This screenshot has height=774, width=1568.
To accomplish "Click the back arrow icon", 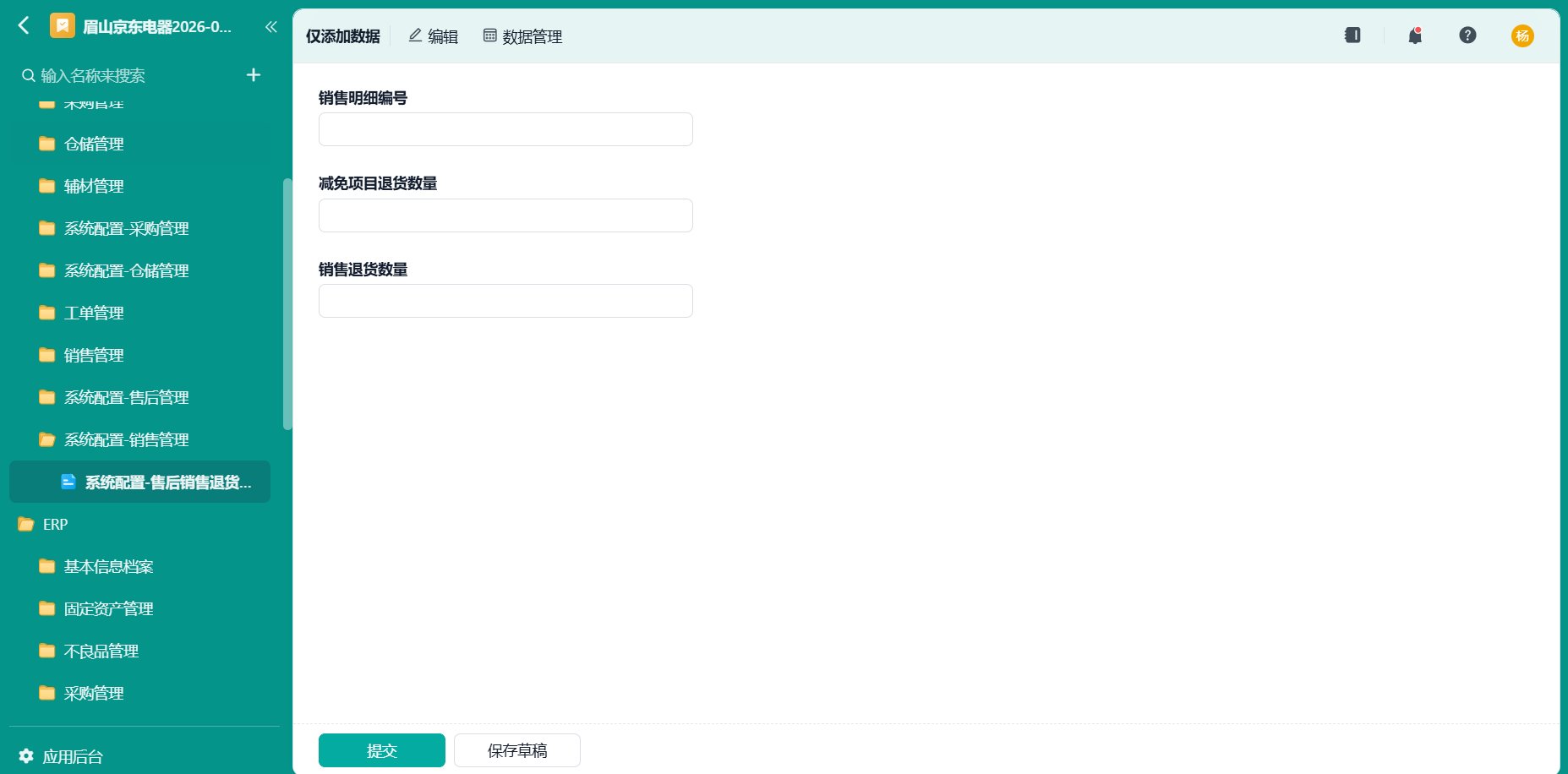I will click(x=24, y=25).
